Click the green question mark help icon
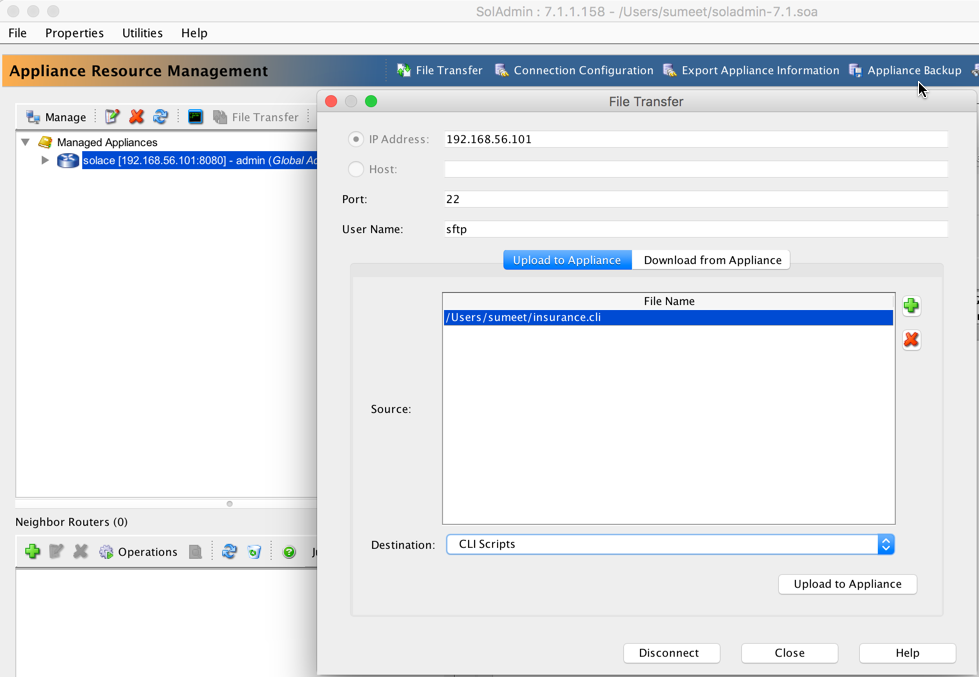Image resolution: width=979 pixels, height=677 pixels. click(x=289, y=552)
